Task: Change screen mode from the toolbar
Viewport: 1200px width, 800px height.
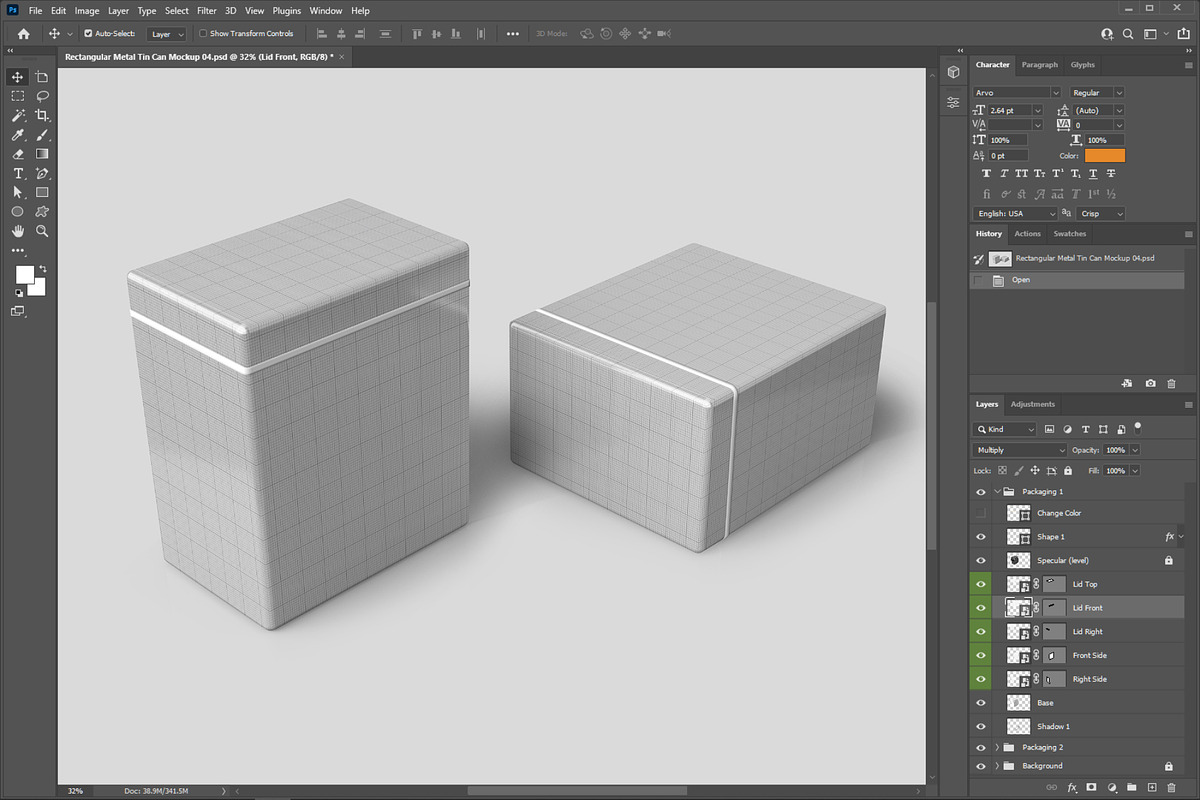Action: point(18,312)
